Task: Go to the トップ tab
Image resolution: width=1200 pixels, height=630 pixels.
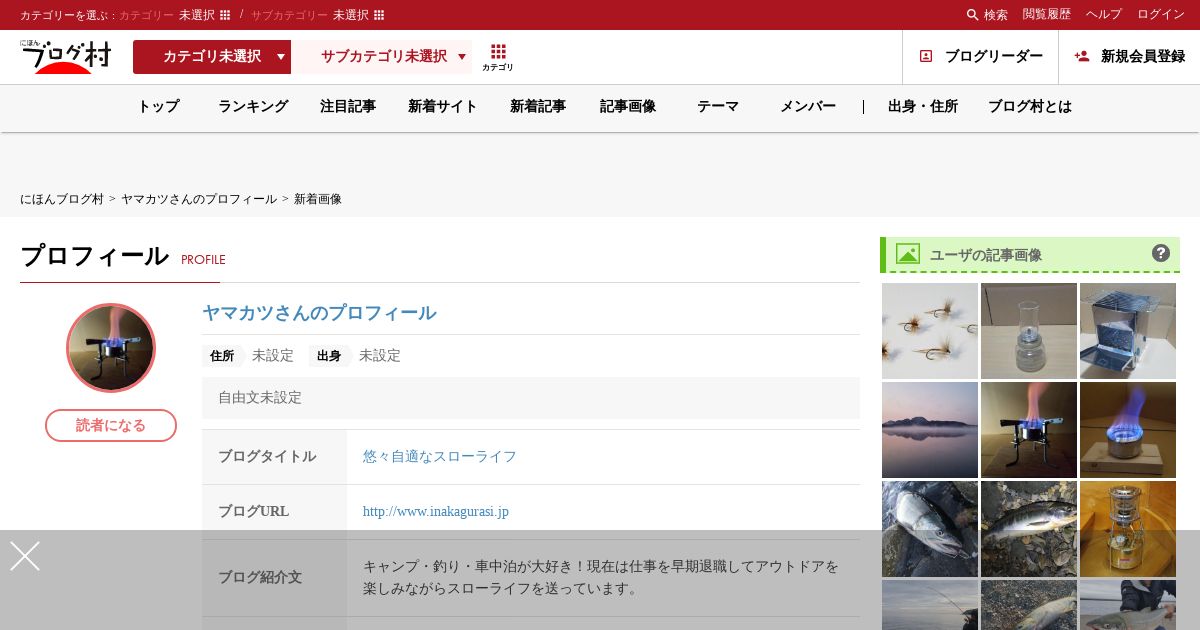Action: tap(159, 106)
